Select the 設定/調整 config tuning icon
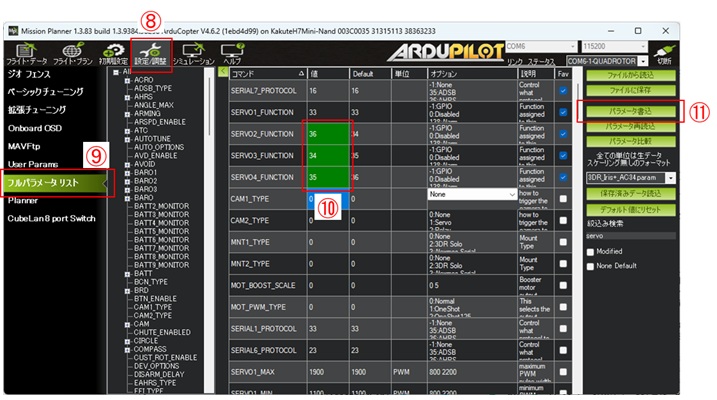 click(x=153, y=52)
